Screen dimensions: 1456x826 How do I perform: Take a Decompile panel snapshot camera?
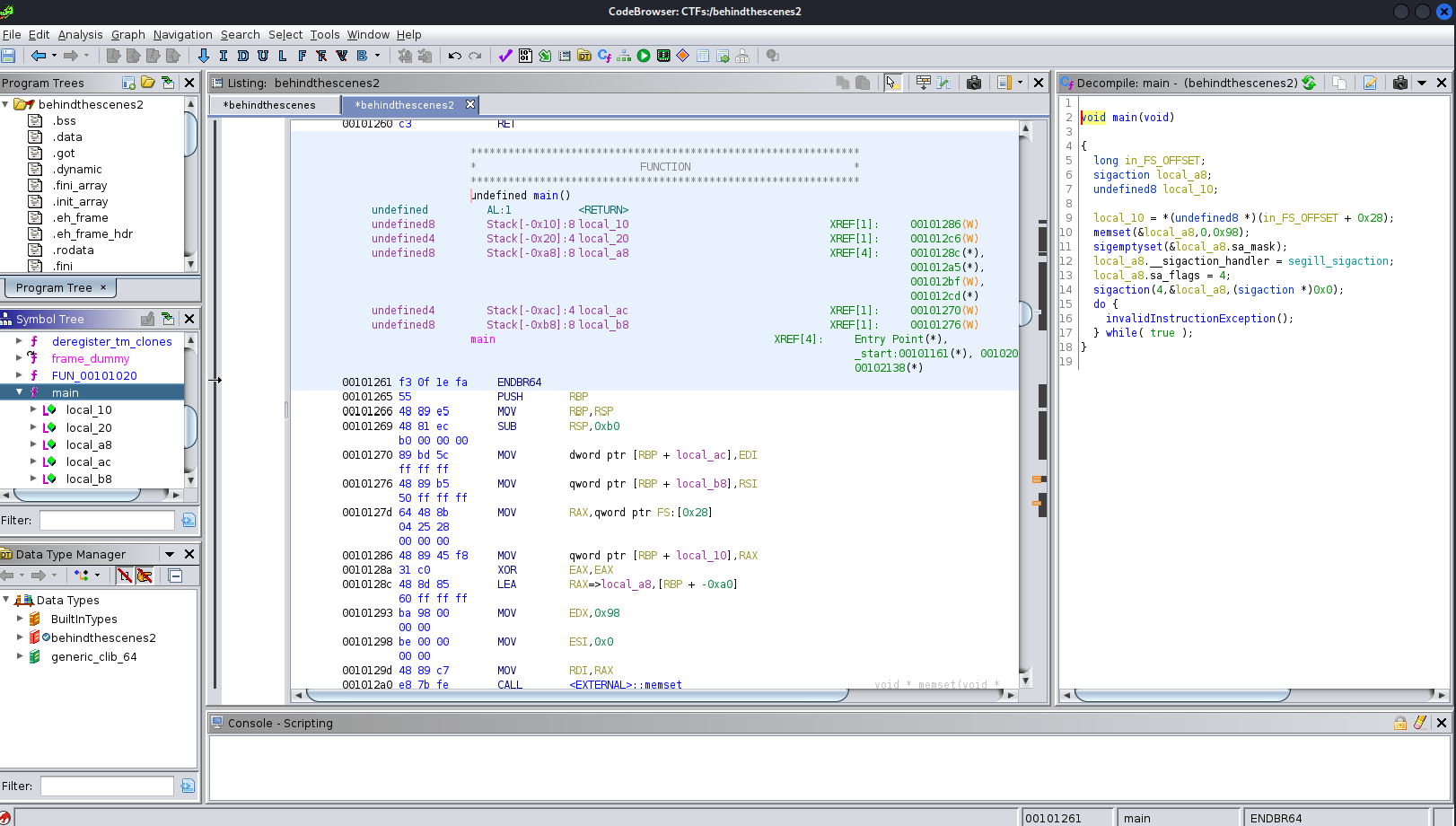click(x=1400, y=83)
